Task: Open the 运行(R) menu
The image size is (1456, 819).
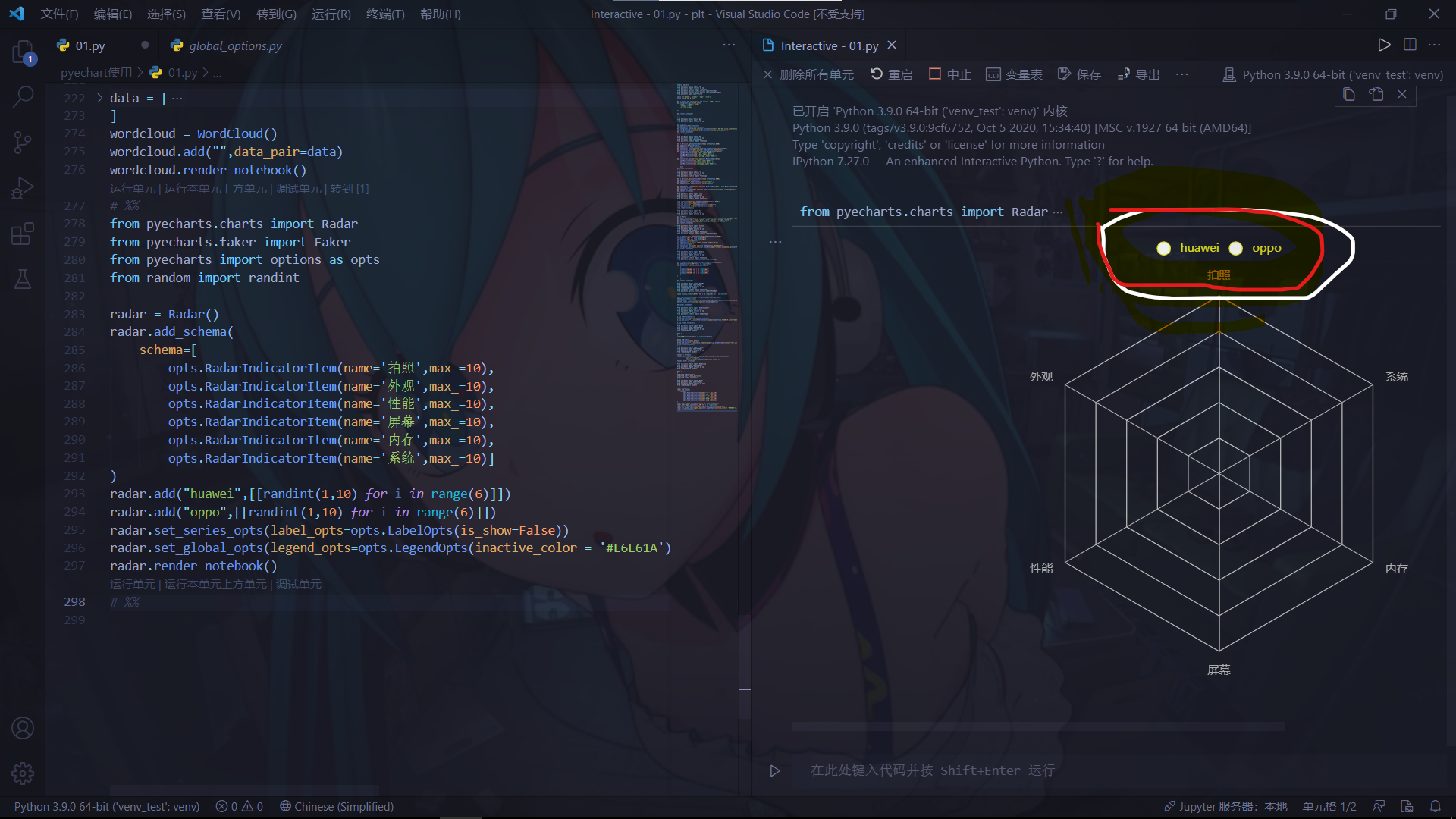Action: pos(331,14)
